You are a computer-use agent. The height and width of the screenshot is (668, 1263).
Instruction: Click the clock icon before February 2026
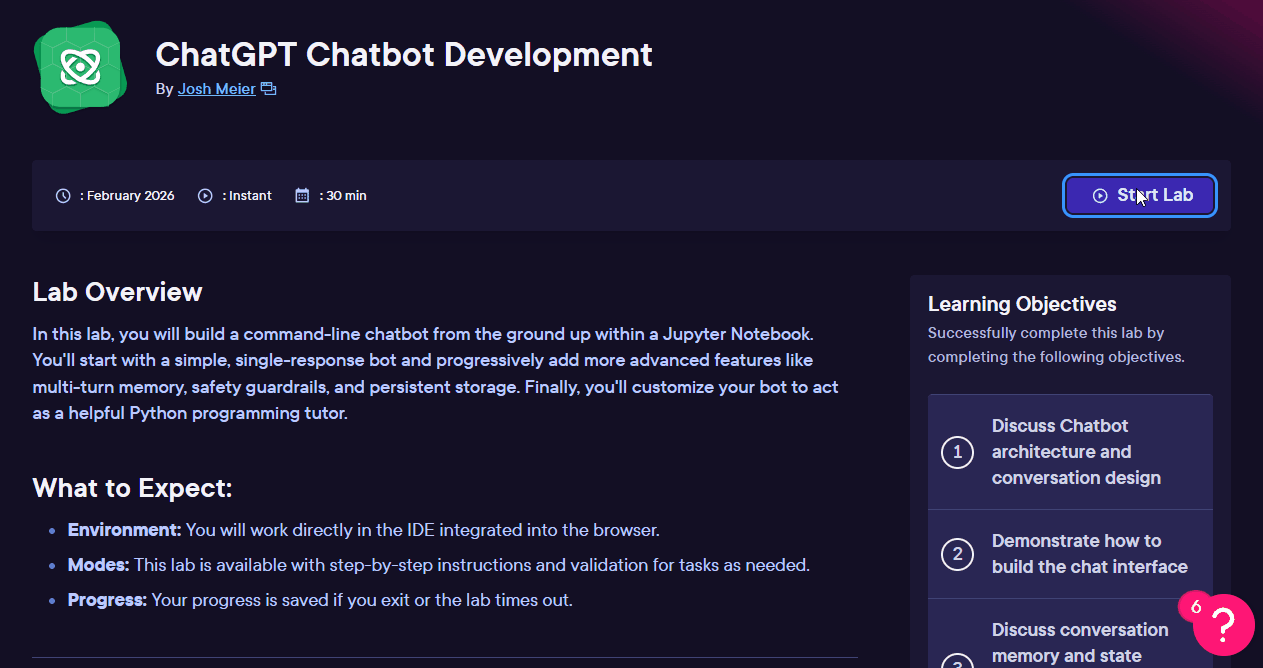point(63,196)
